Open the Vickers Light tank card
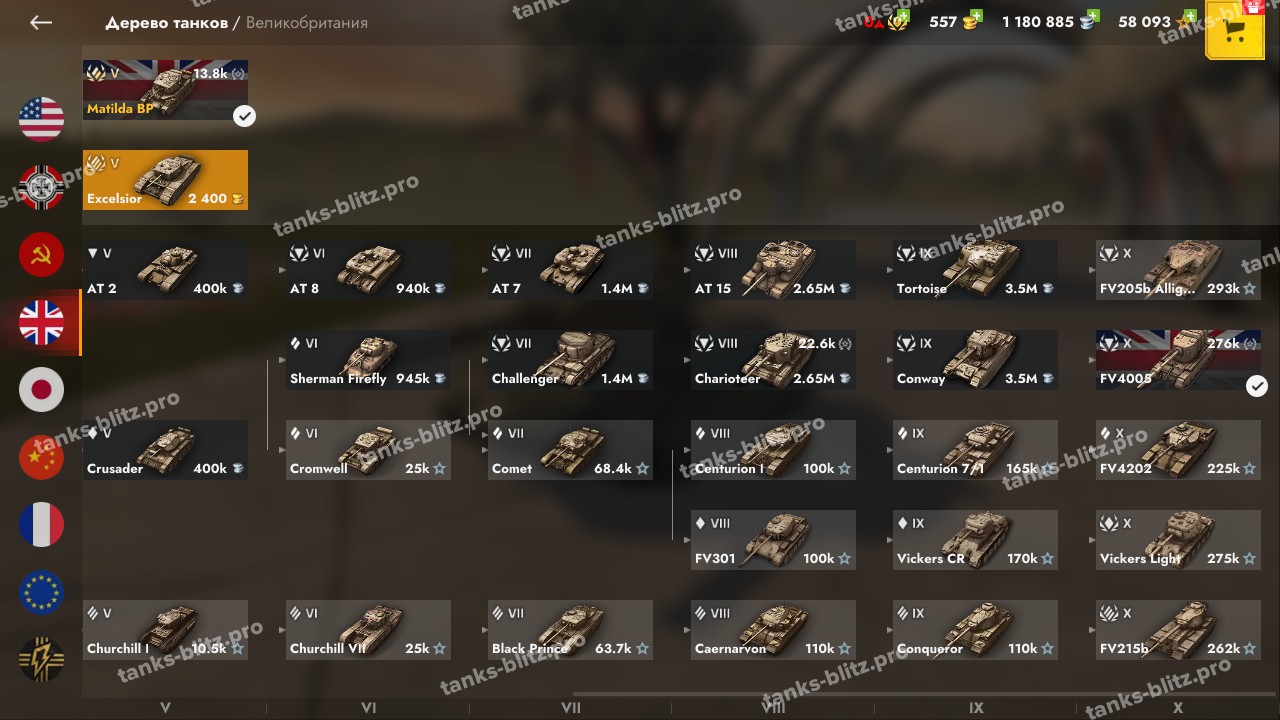Viewport: 1280px width, 720px height. [1178, 540]
